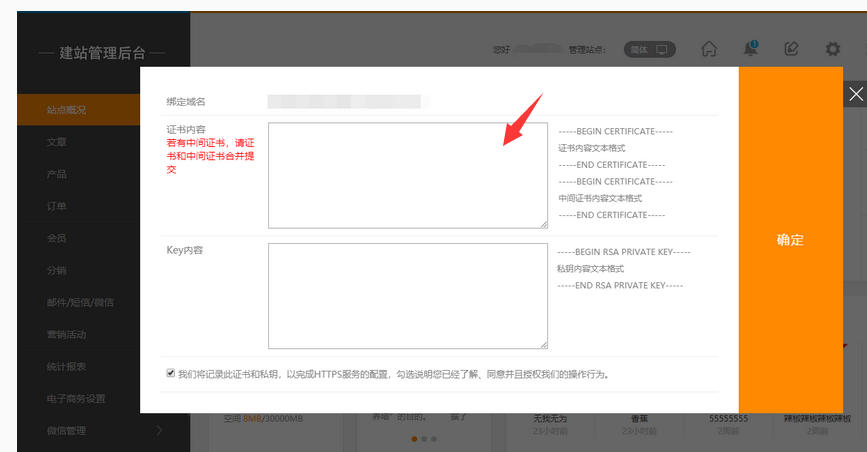The width and height of the screenshot is (867, 452).
Task: Click the edit pencil icon
Action: (791, 48)
